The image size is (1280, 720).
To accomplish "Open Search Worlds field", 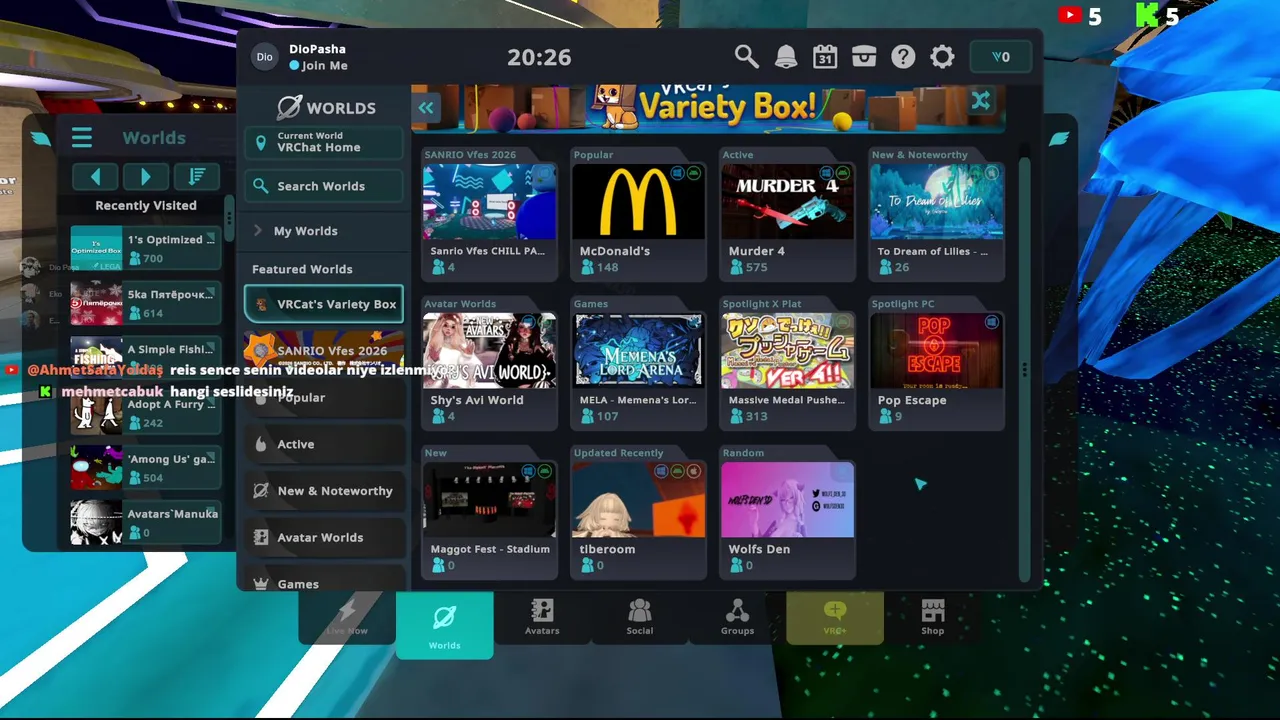I will click(x=324, y=186).
